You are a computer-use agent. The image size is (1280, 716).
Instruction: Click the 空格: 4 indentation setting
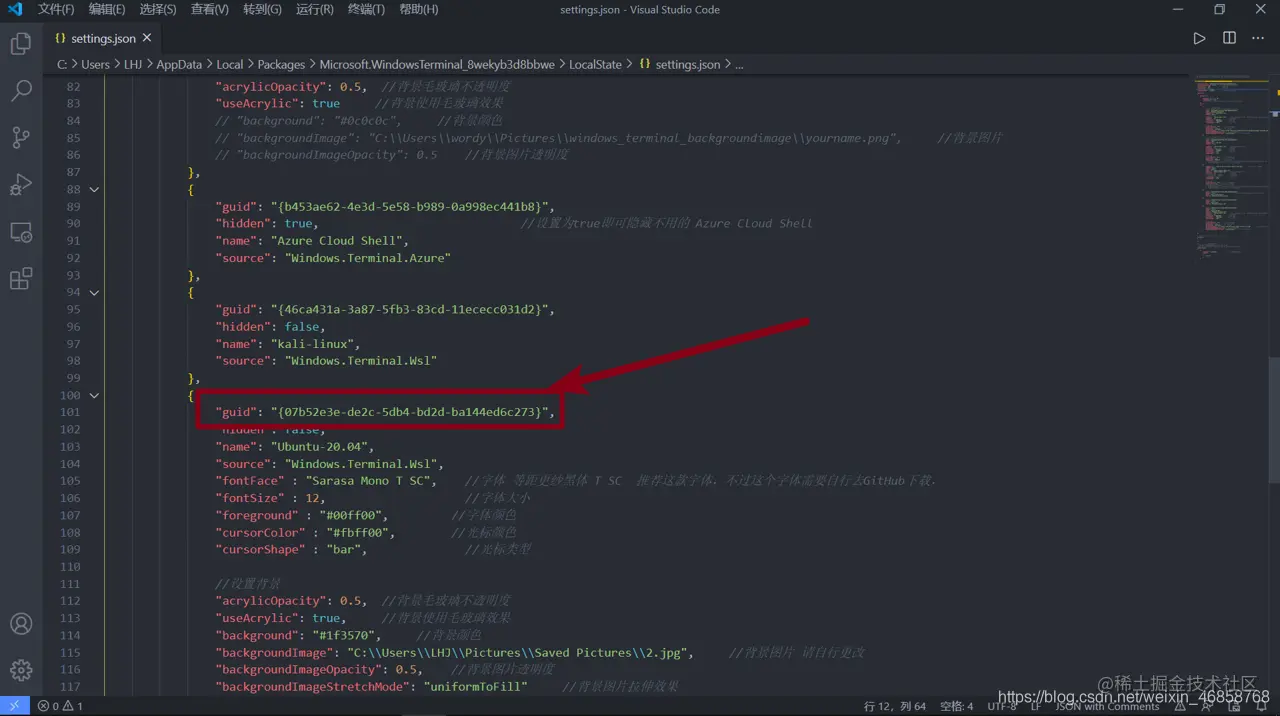tap(957, 706)
